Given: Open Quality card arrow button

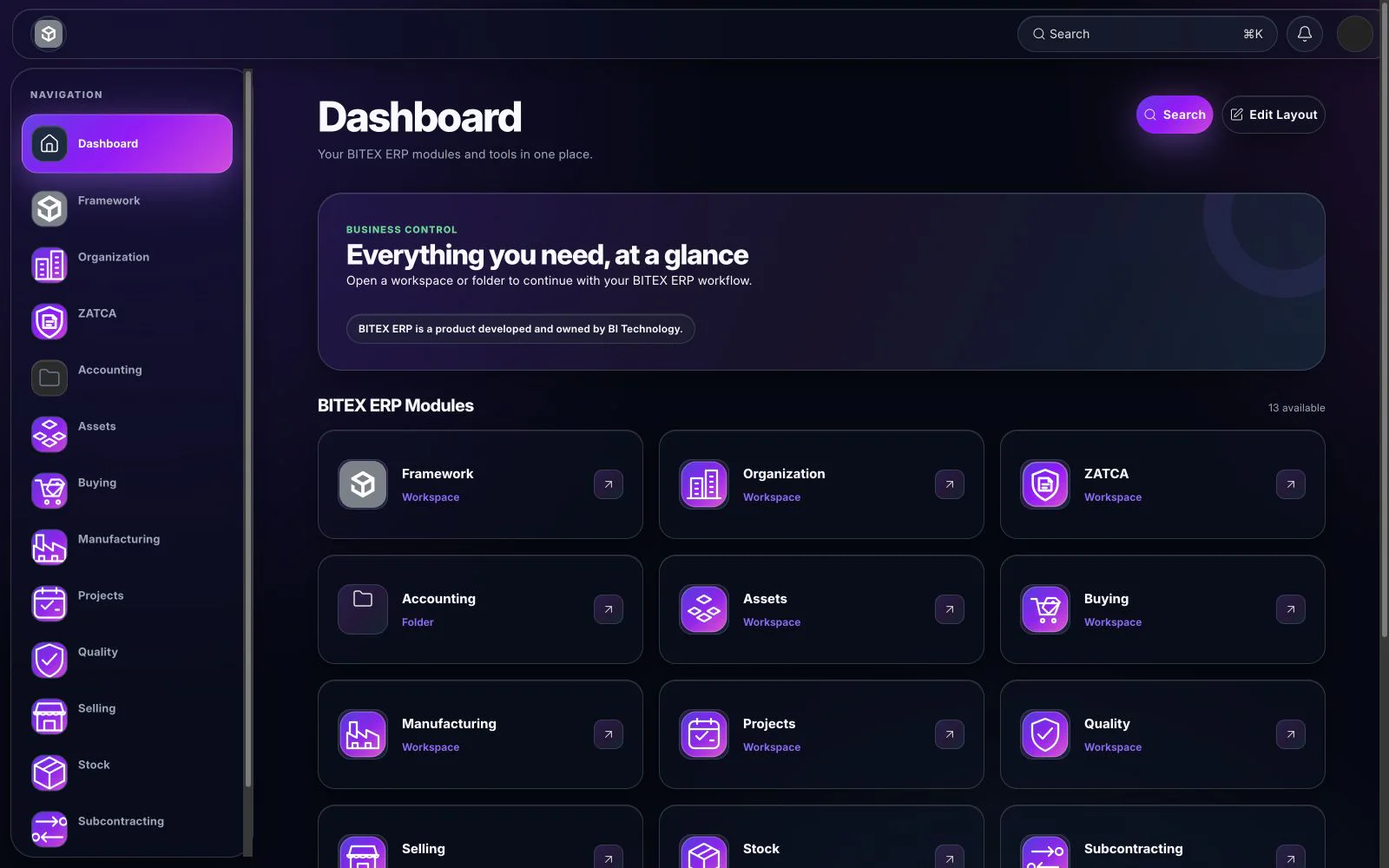Looking at the screenshot, I should (x=1291, y=734).
